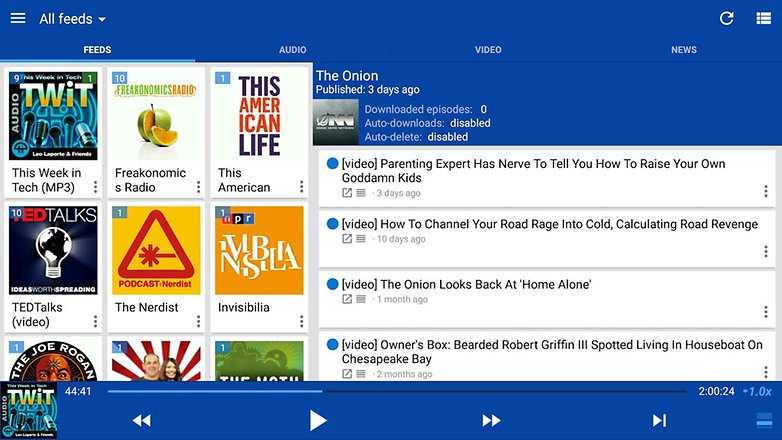
Task: Click show notes icon on Road Rage episode
Action: click(x=361, y=239)
